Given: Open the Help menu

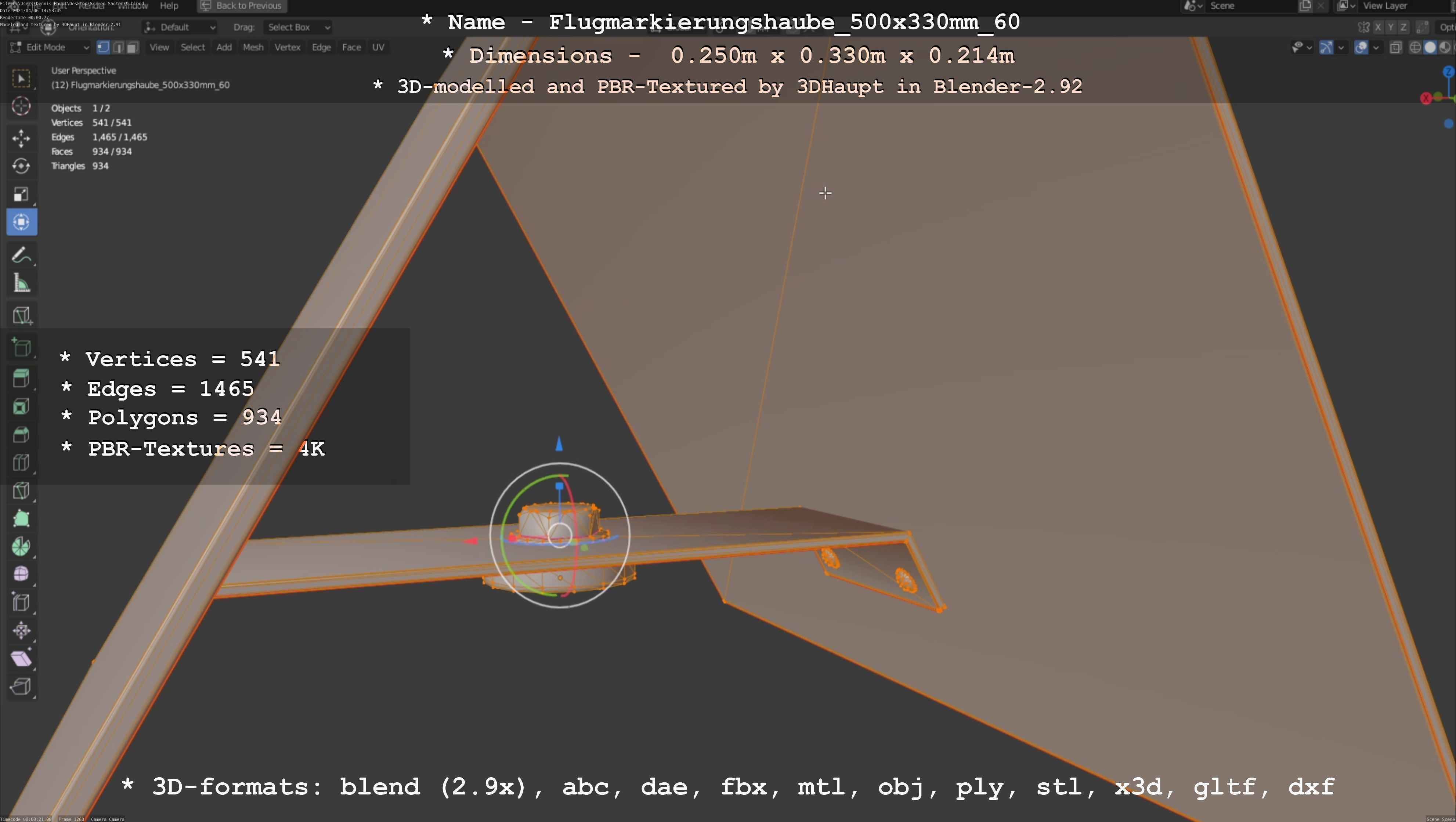Looking at the screenshot, I should click(x=169, y=6).
